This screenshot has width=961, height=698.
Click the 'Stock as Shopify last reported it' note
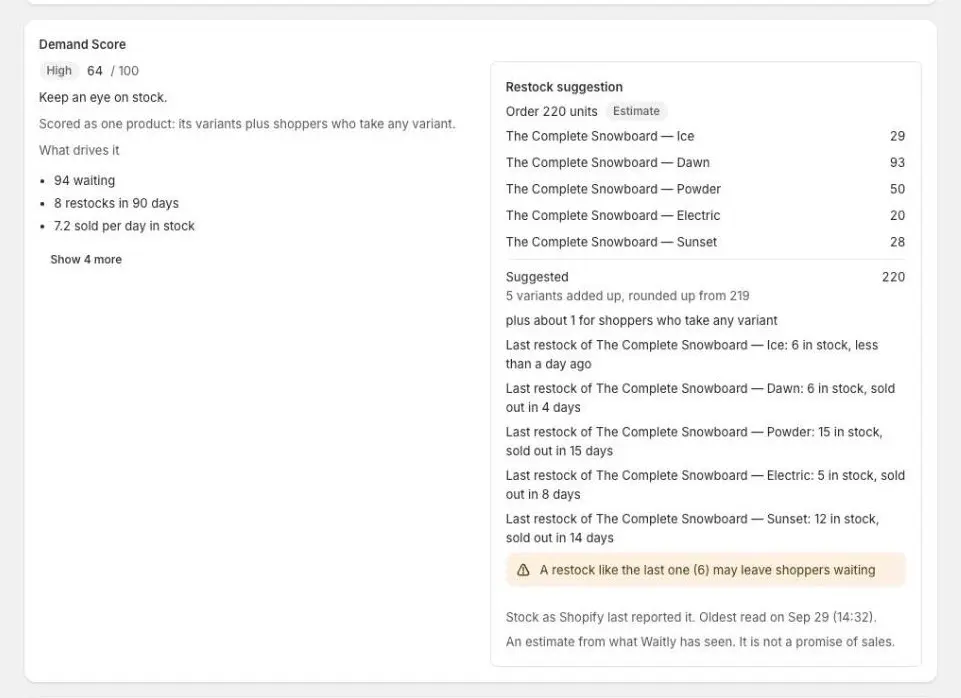691,617
